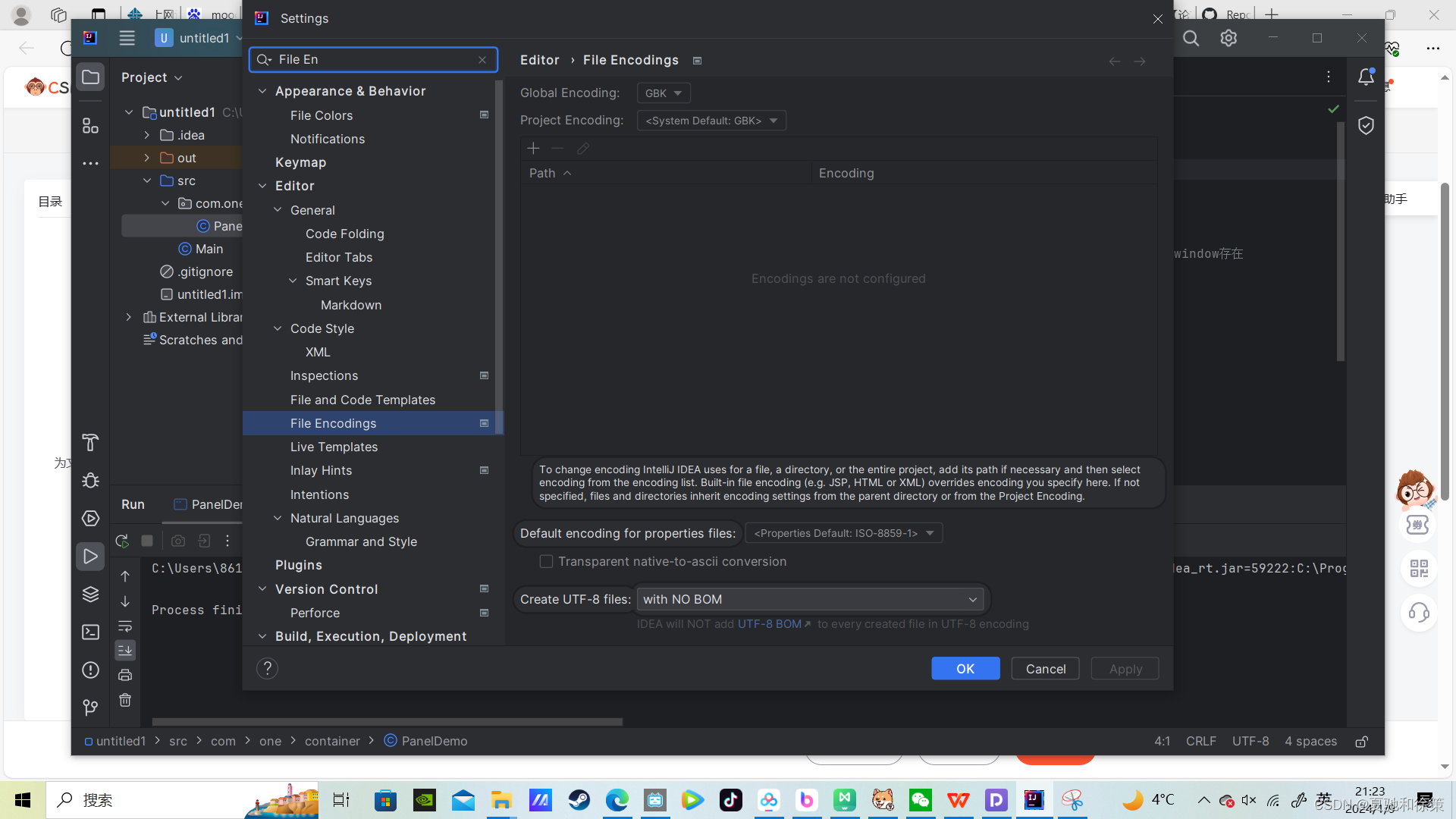Click the add path plus icon
This screenshot has width=1456, height=819.
533,149
